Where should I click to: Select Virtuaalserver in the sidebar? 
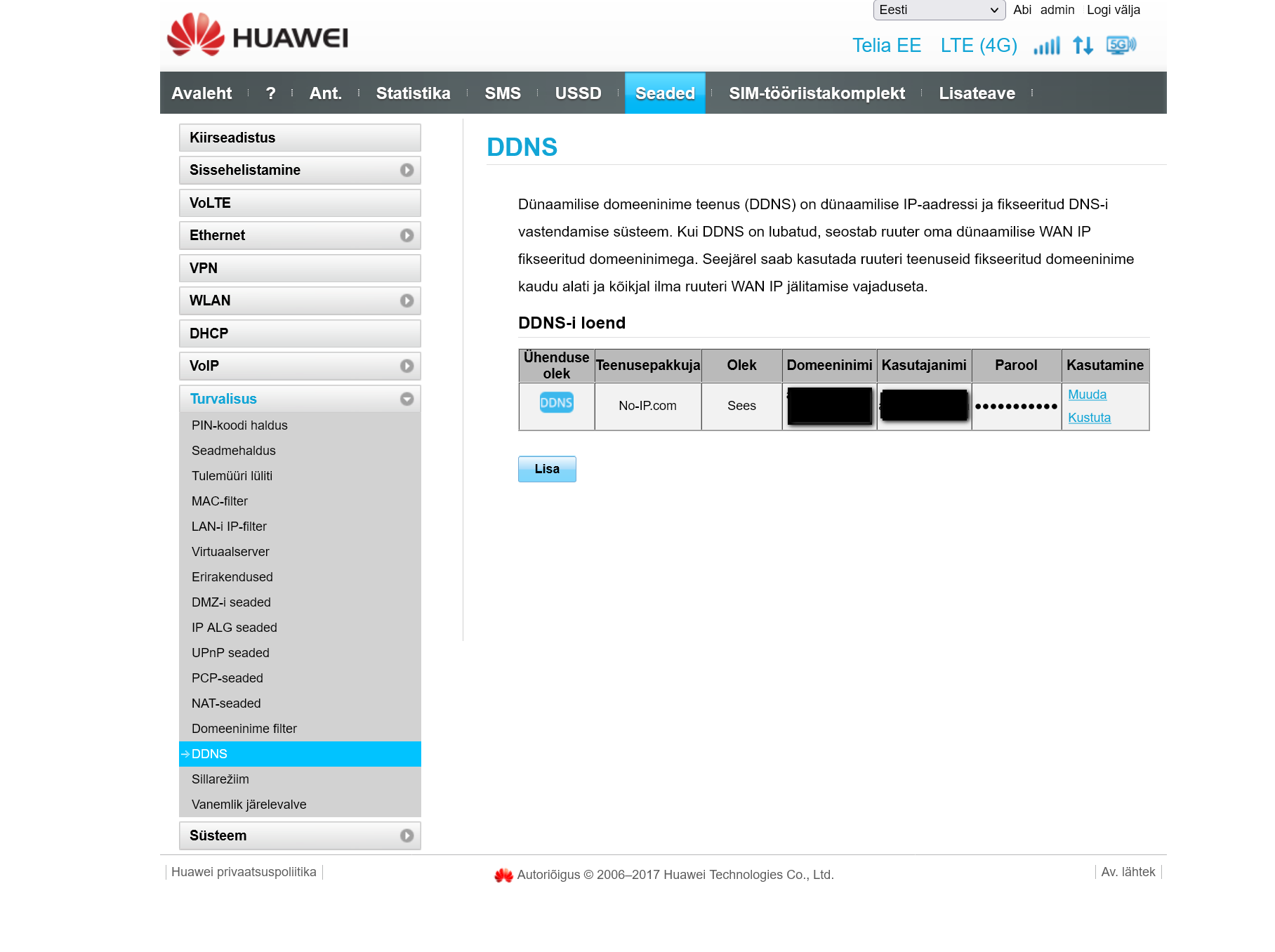230,552
